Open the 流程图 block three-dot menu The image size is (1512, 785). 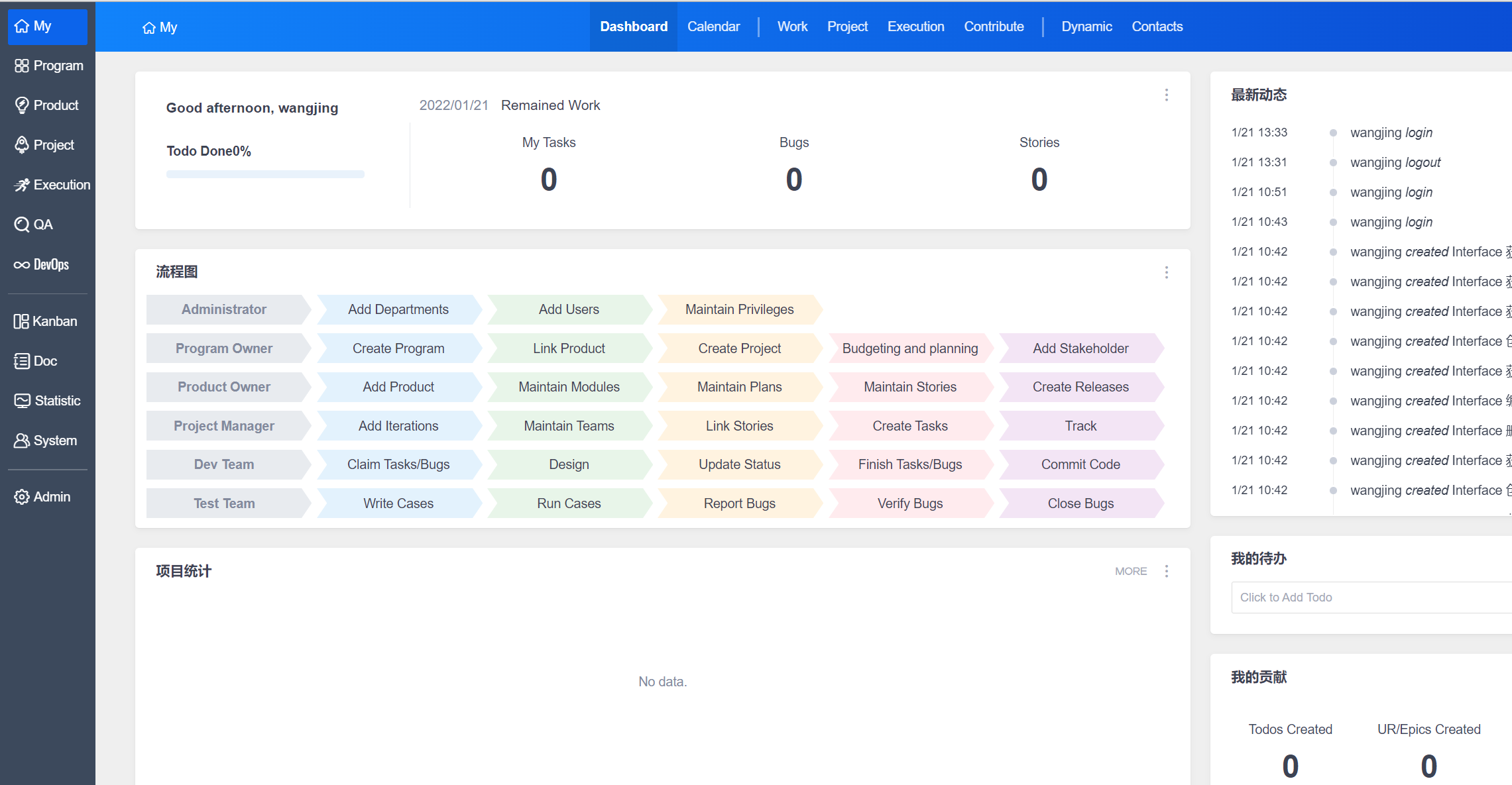pos(1167,272)
